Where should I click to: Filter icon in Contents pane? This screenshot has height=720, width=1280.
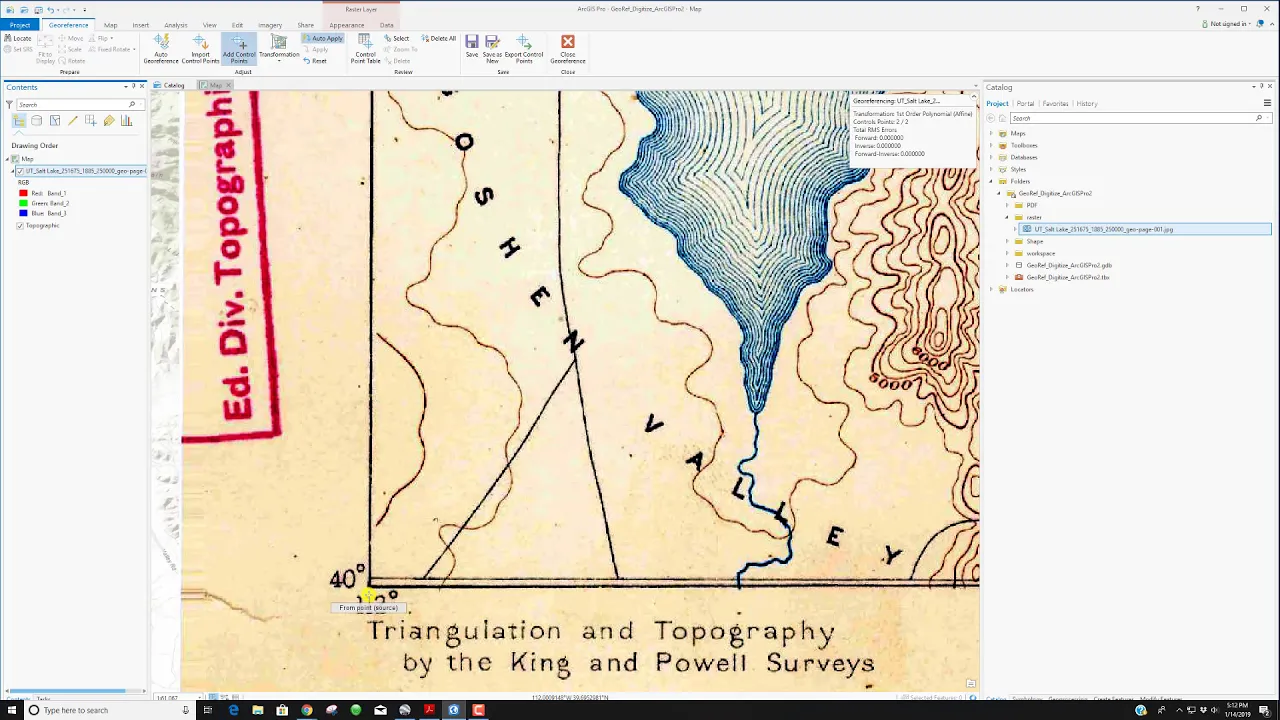point(9,104)
